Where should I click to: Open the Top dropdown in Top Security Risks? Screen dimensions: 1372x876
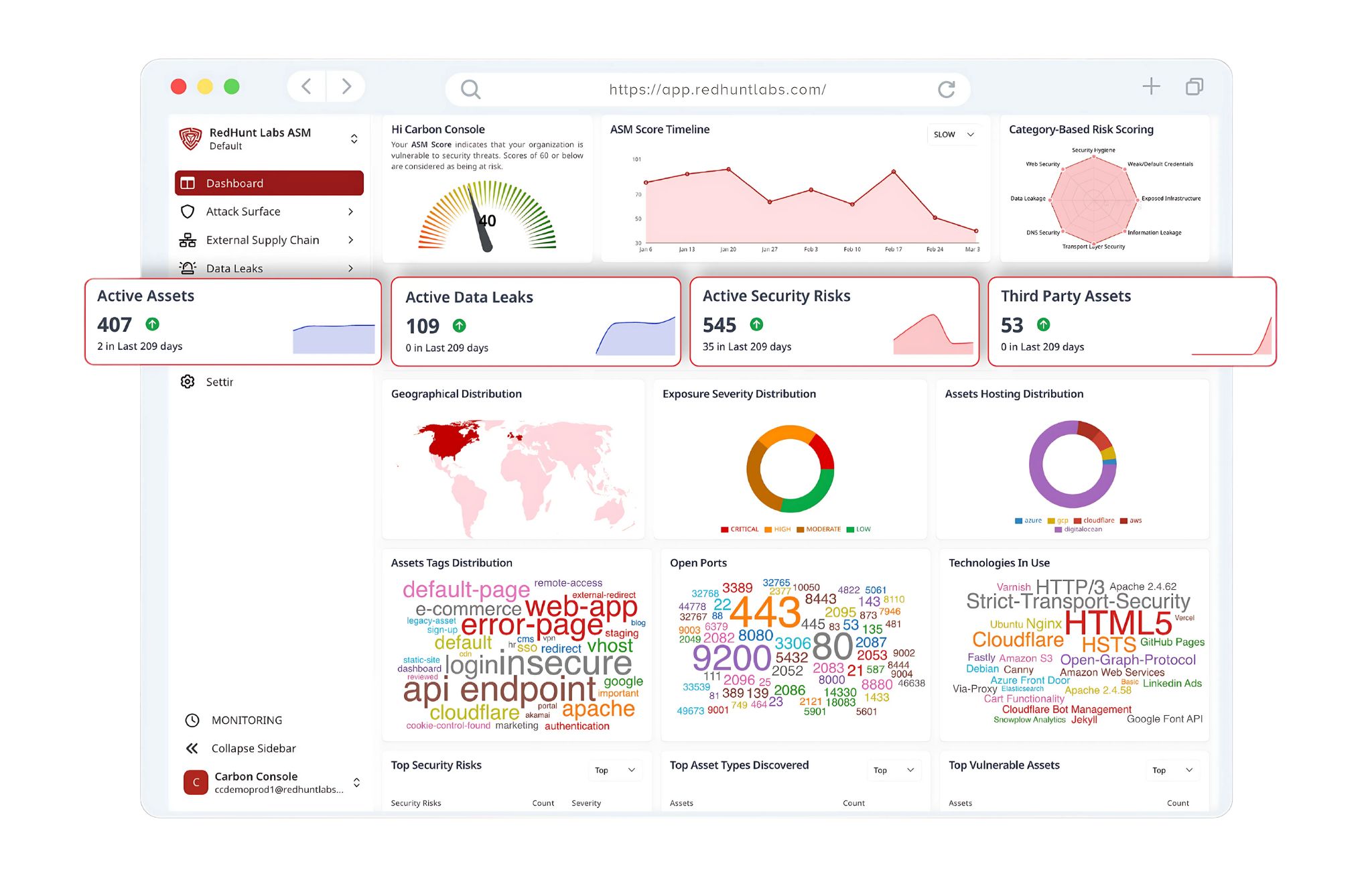(x=614, y=770)
